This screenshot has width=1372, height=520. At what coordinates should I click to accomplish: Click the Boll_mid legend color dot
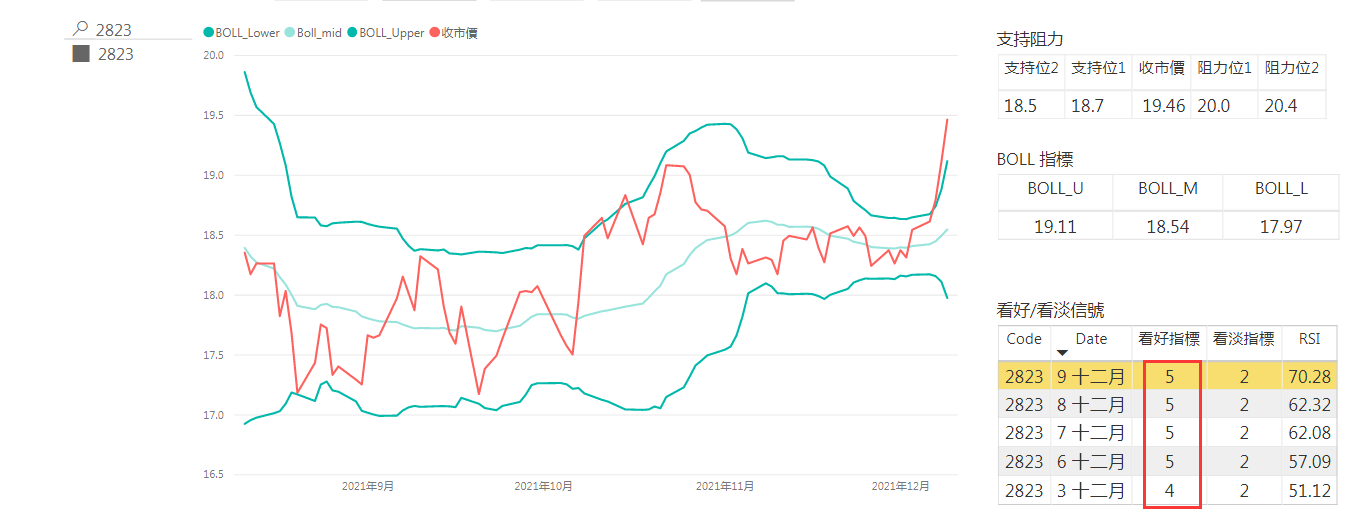click(x=290, y=33)
